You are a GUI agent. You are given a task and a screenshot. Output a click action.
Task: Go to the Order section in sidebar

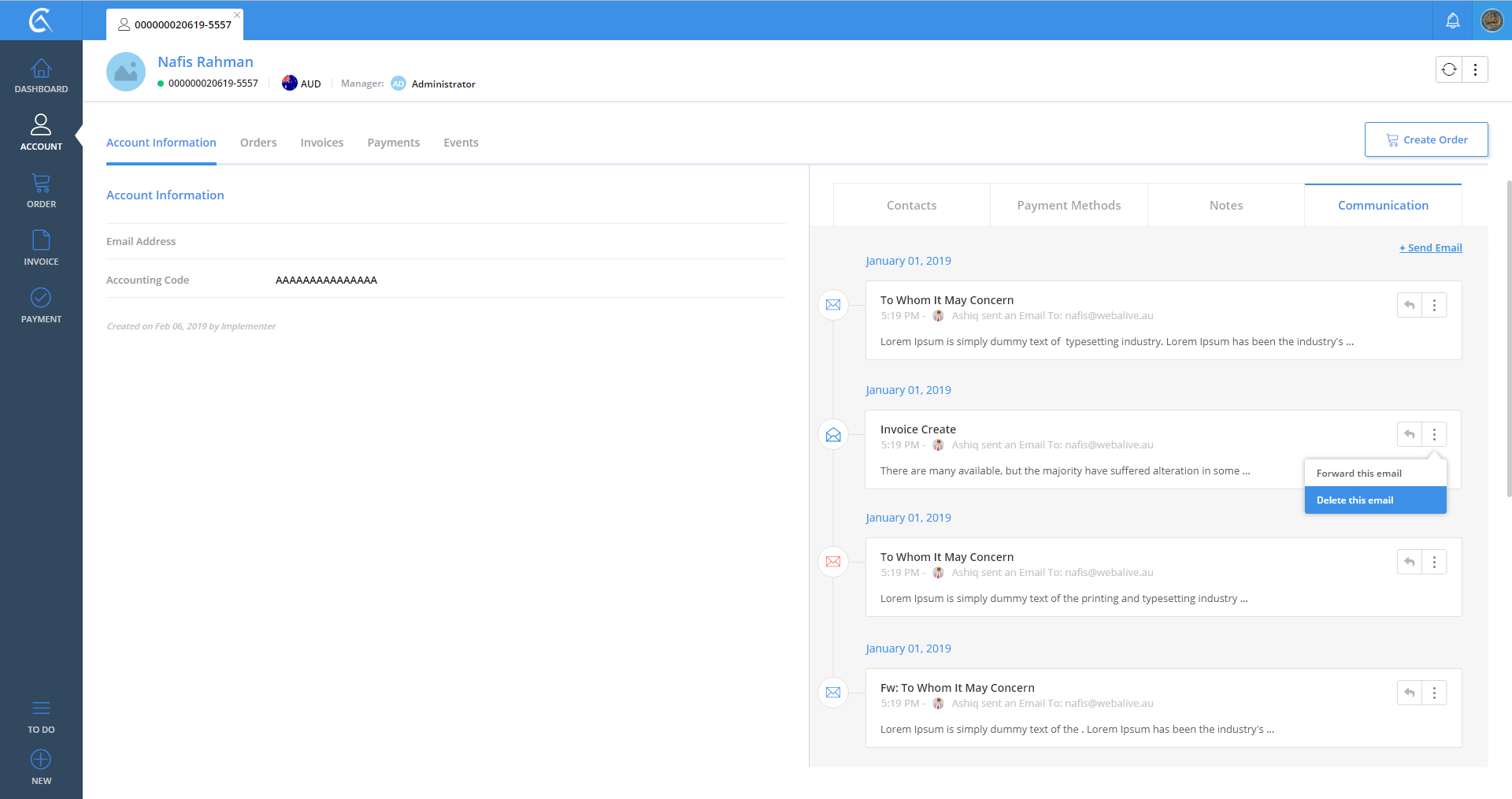41,191
